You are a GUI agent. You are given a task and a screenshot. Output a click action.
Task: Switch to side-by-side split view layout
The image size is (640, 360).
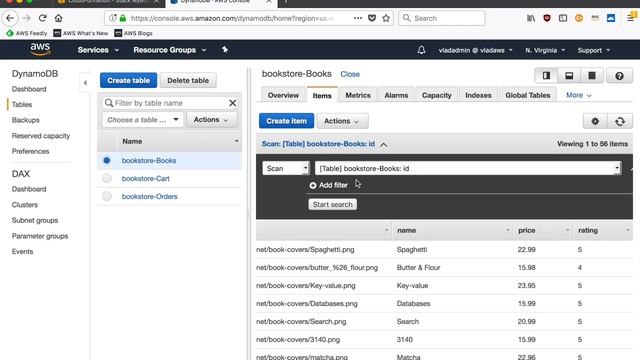[546, 76]
